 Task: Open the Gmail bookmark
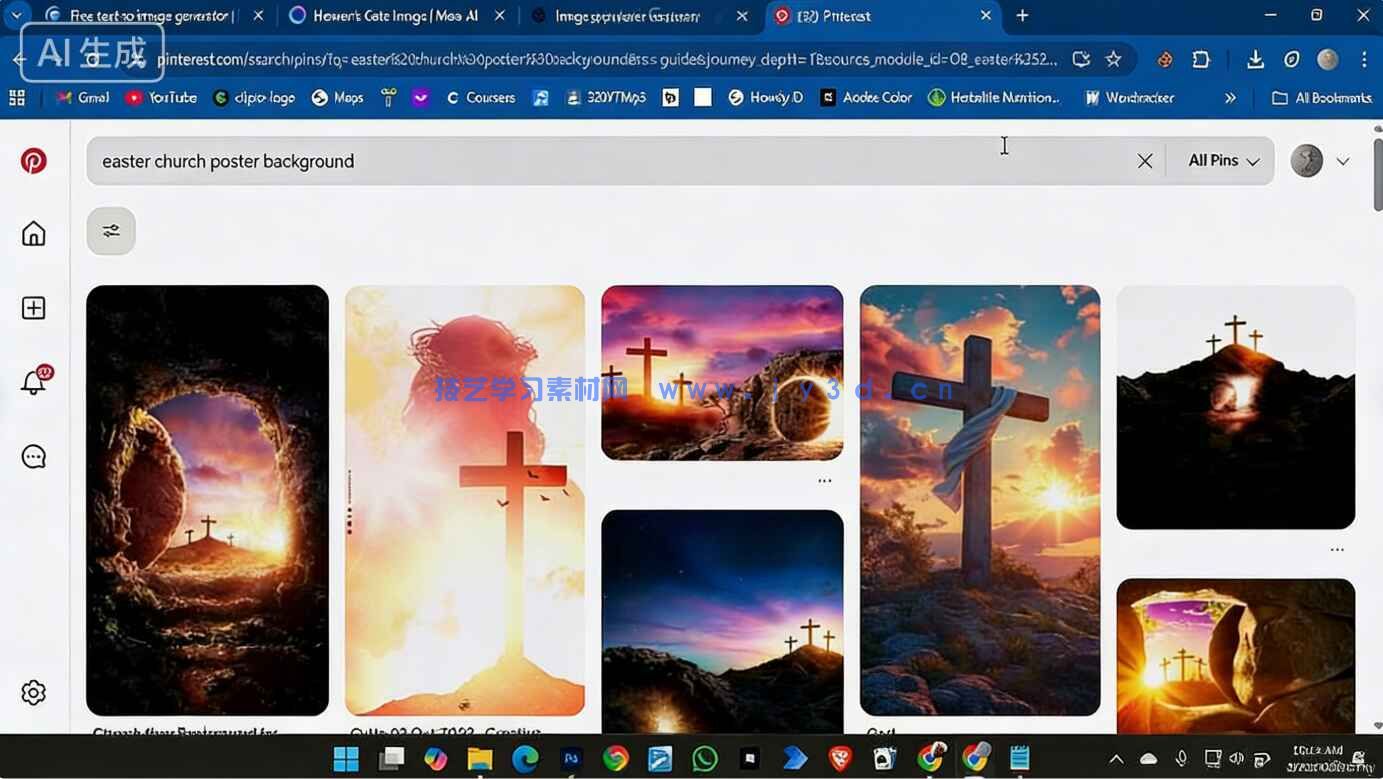click(80, 97)
